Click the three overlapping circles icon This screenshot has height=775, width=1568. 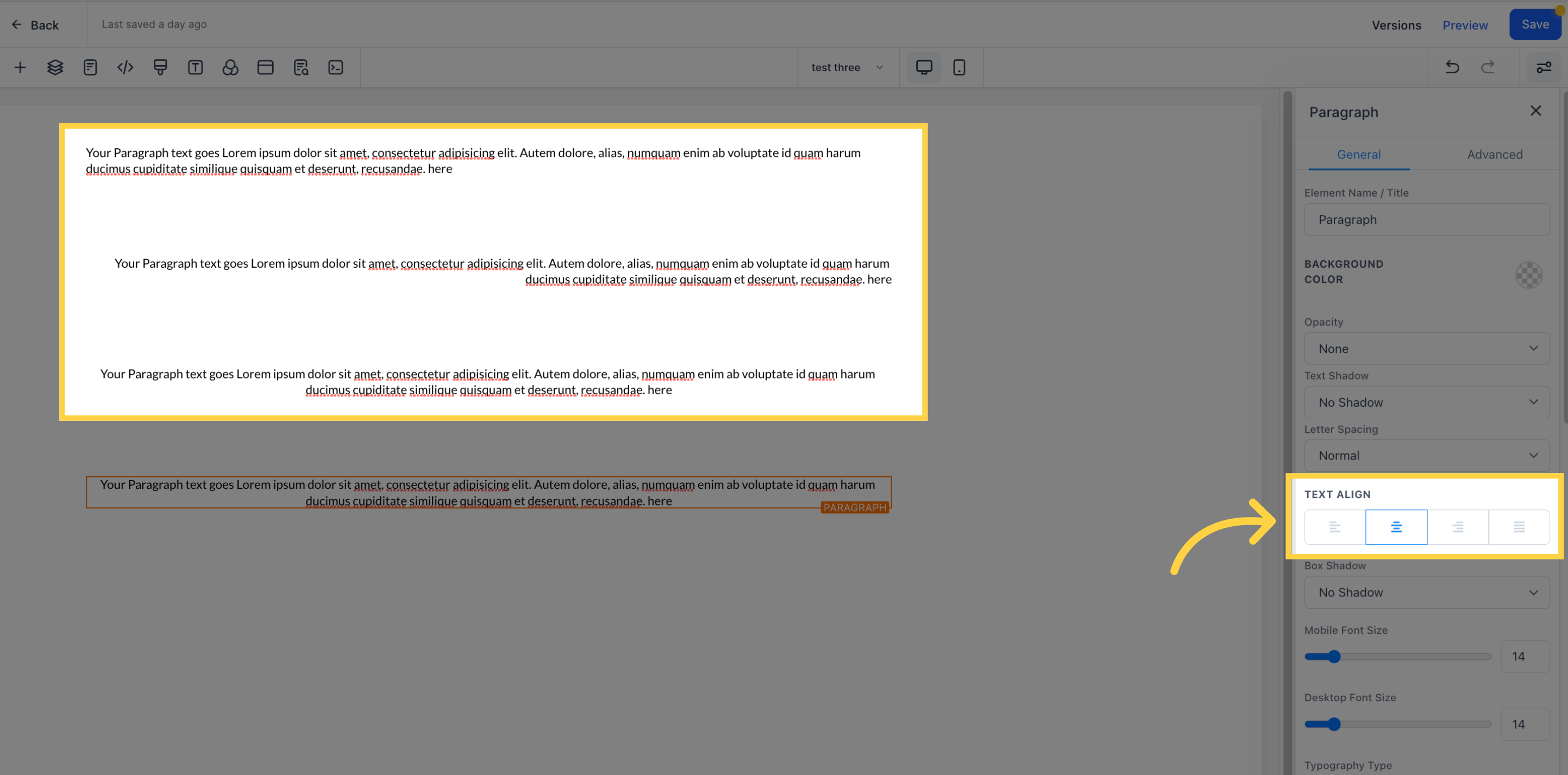point(230,67)
